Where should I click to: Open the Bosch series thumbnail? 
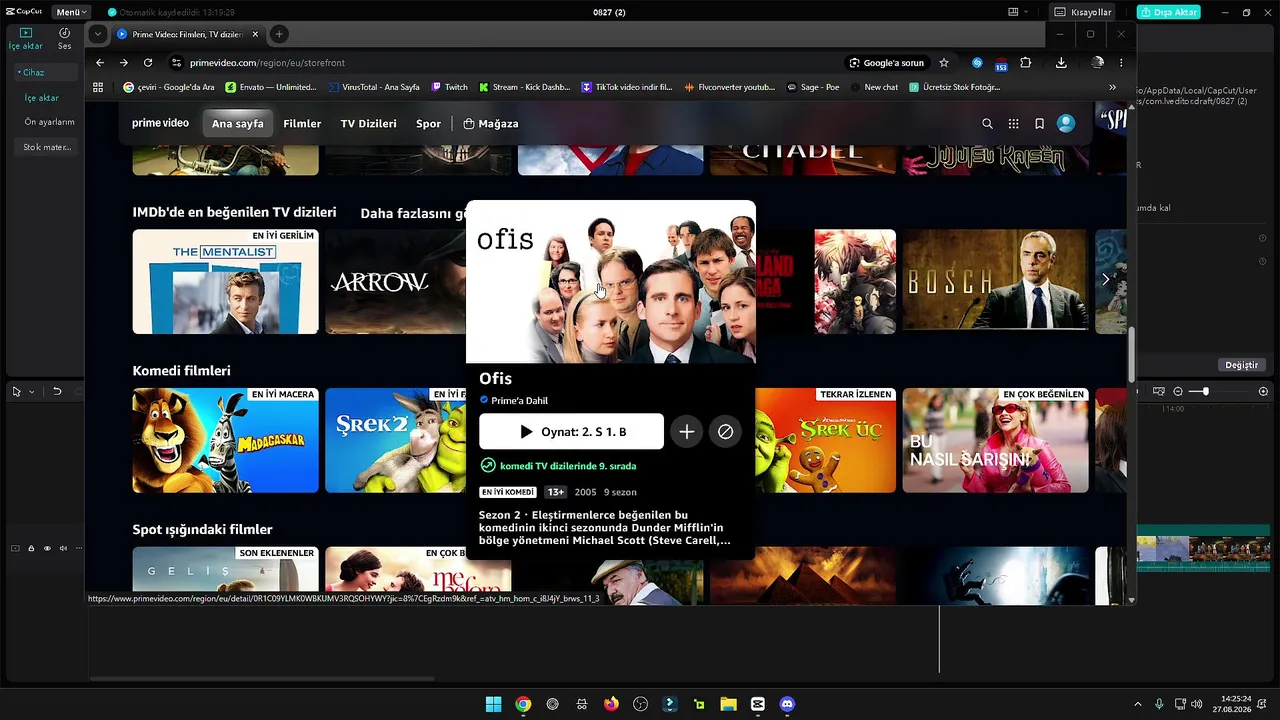click(995, 280)
